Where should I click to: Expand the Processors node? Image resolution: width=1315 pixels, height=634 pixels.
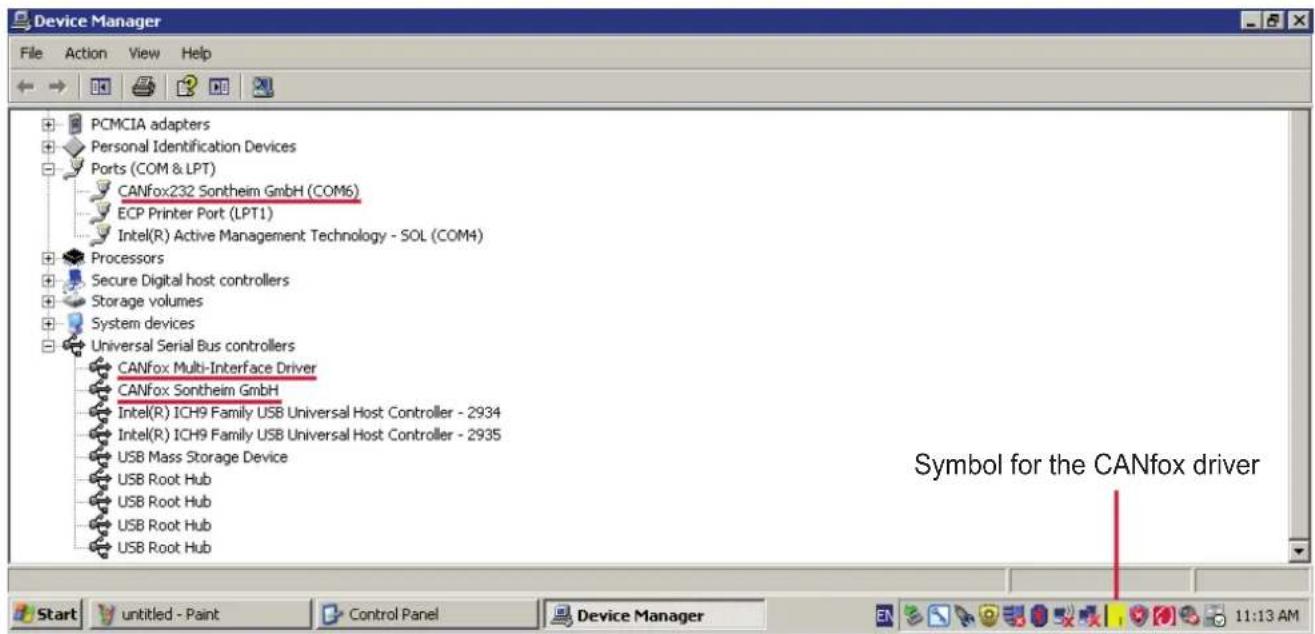47,258
